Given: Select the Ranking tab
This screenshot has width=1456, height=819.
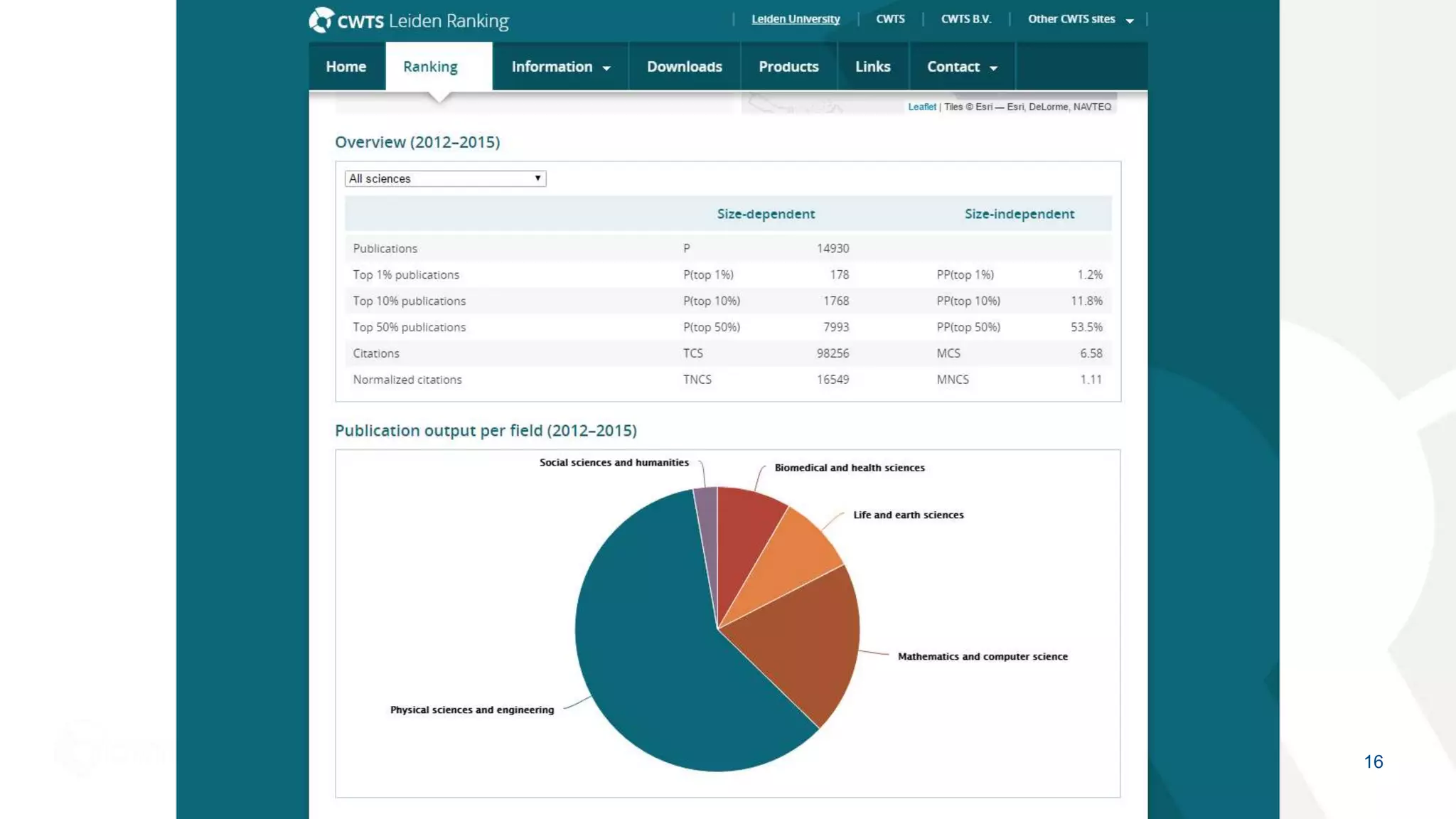Looking at the screenshot, I should click(x=431, y=67).
